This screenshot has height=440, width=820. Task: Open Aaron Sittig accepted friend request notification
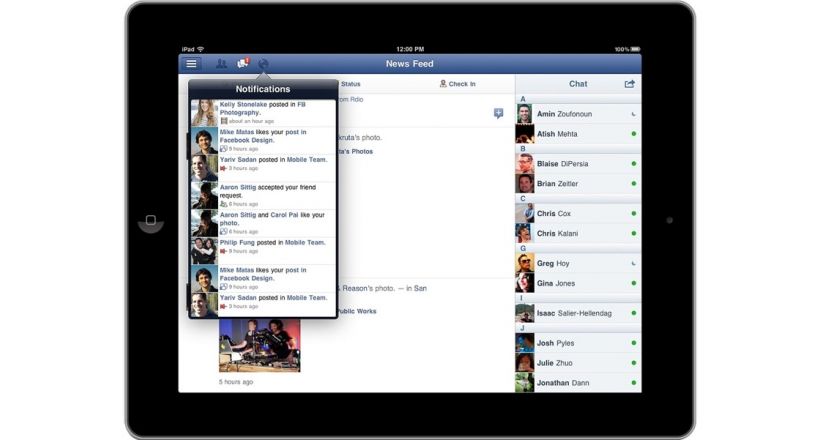263,196
